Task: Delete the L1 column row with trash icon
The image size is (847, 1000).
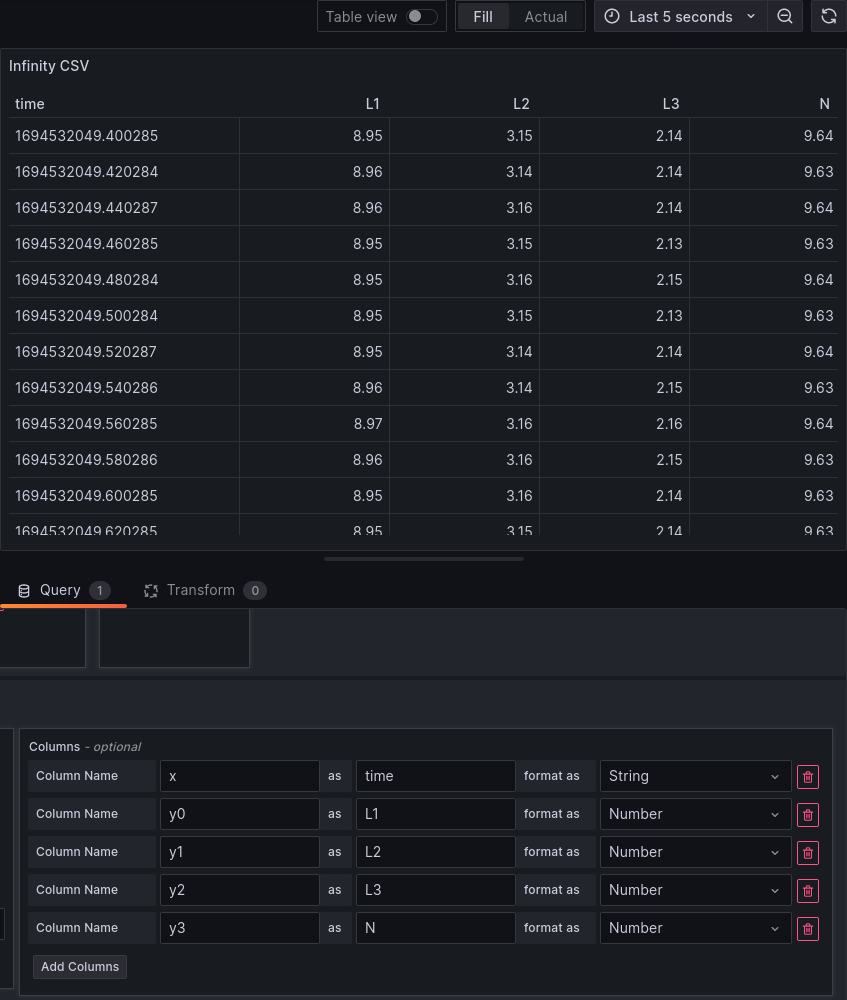Action: (x=808, y=815)
